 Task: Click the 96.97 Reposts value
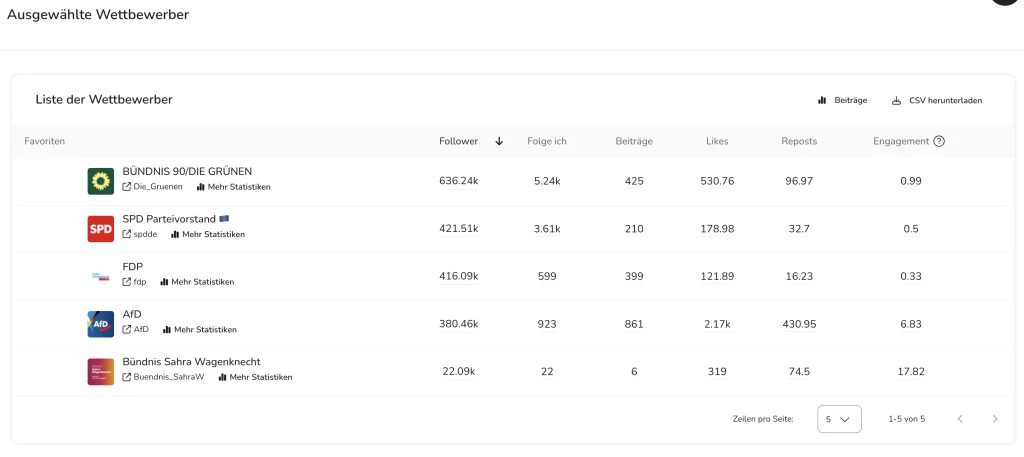799,181
